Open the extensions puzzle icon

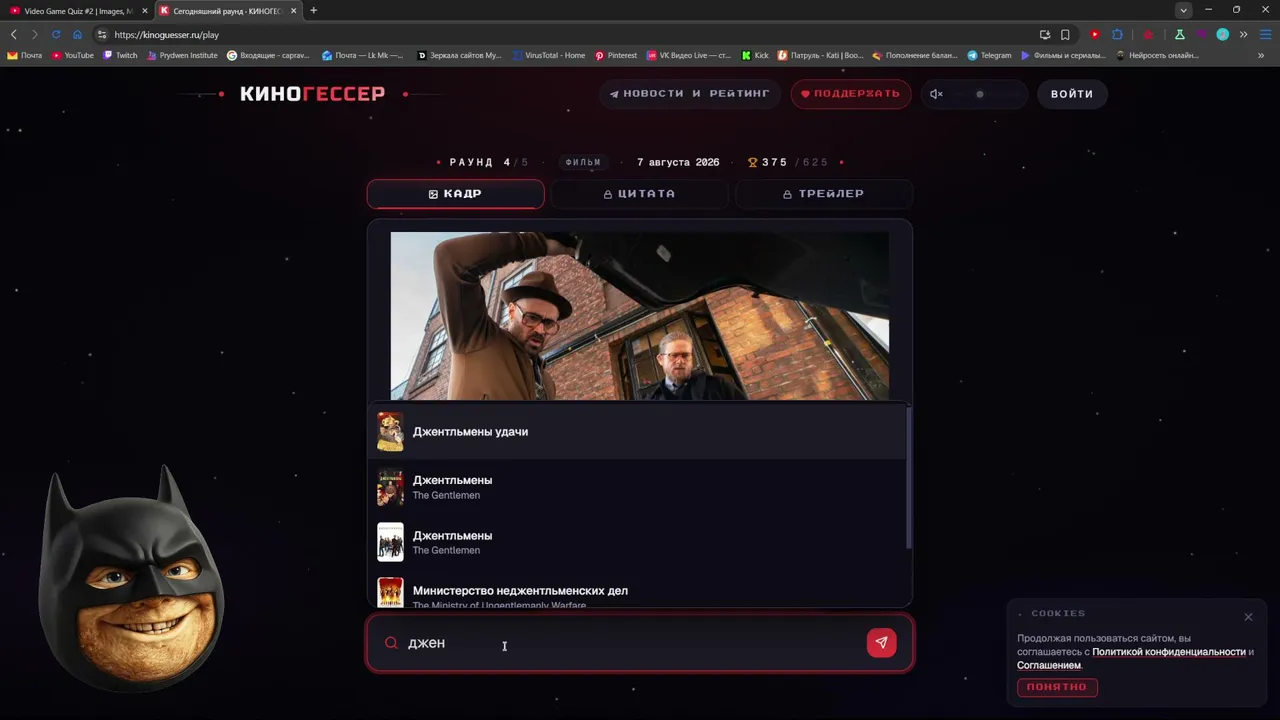1117,35
